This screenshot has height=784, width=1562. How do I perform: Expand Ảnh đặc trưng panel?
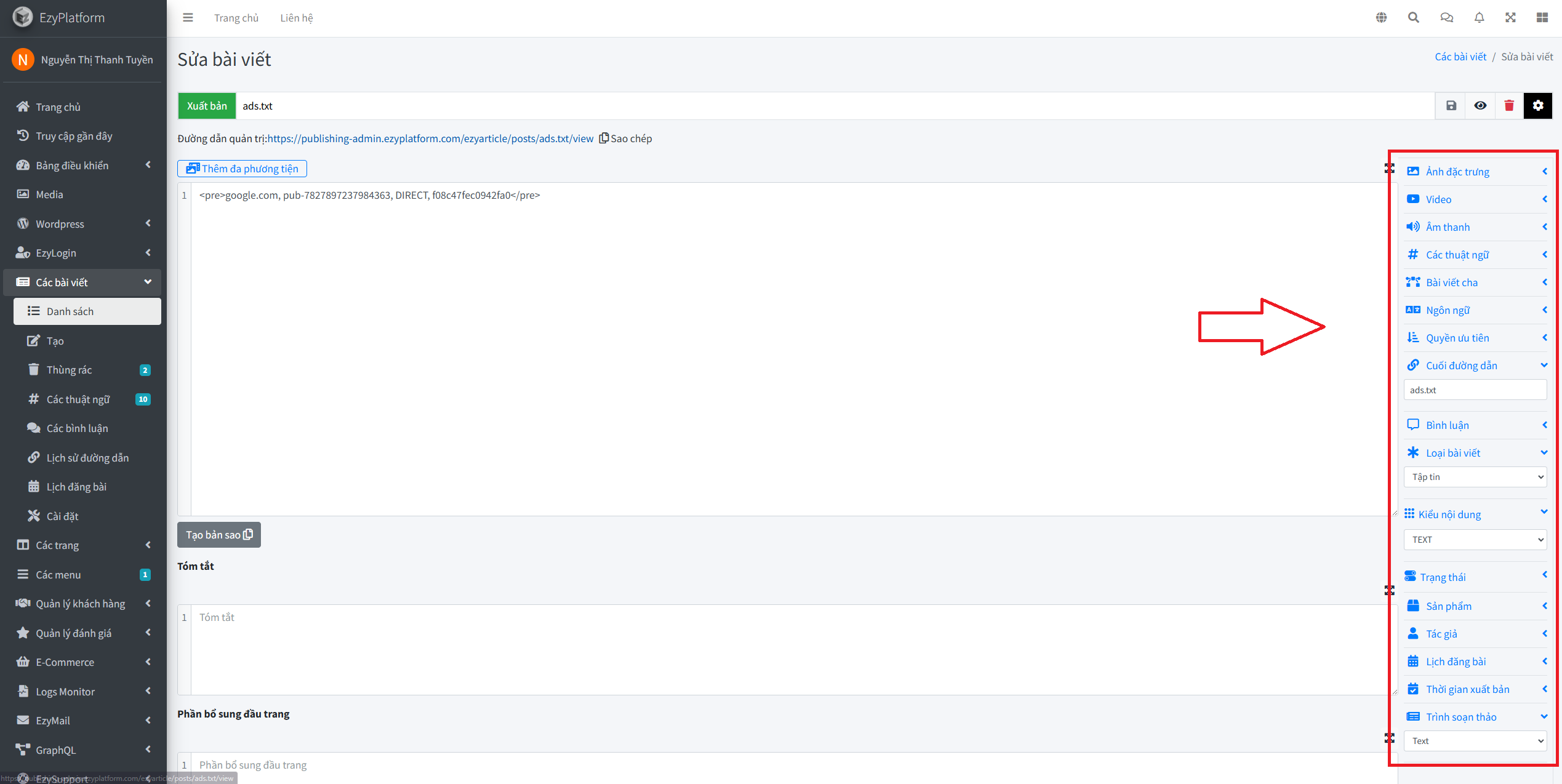tap(1476, 172)
